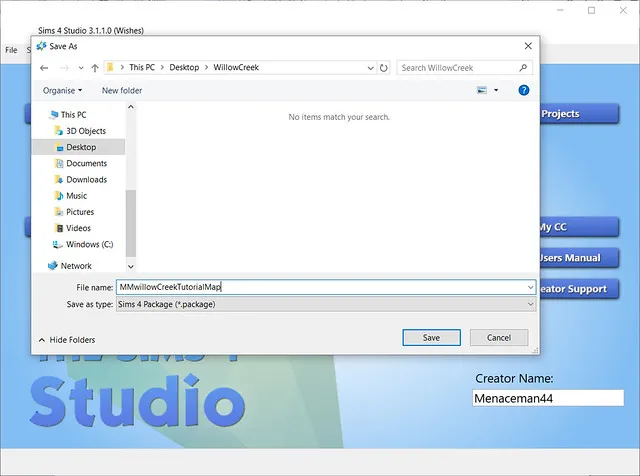The height and width of the screenshot is (476, 640).
Task: Open Documents in the navigation pane
Action: 87,163
